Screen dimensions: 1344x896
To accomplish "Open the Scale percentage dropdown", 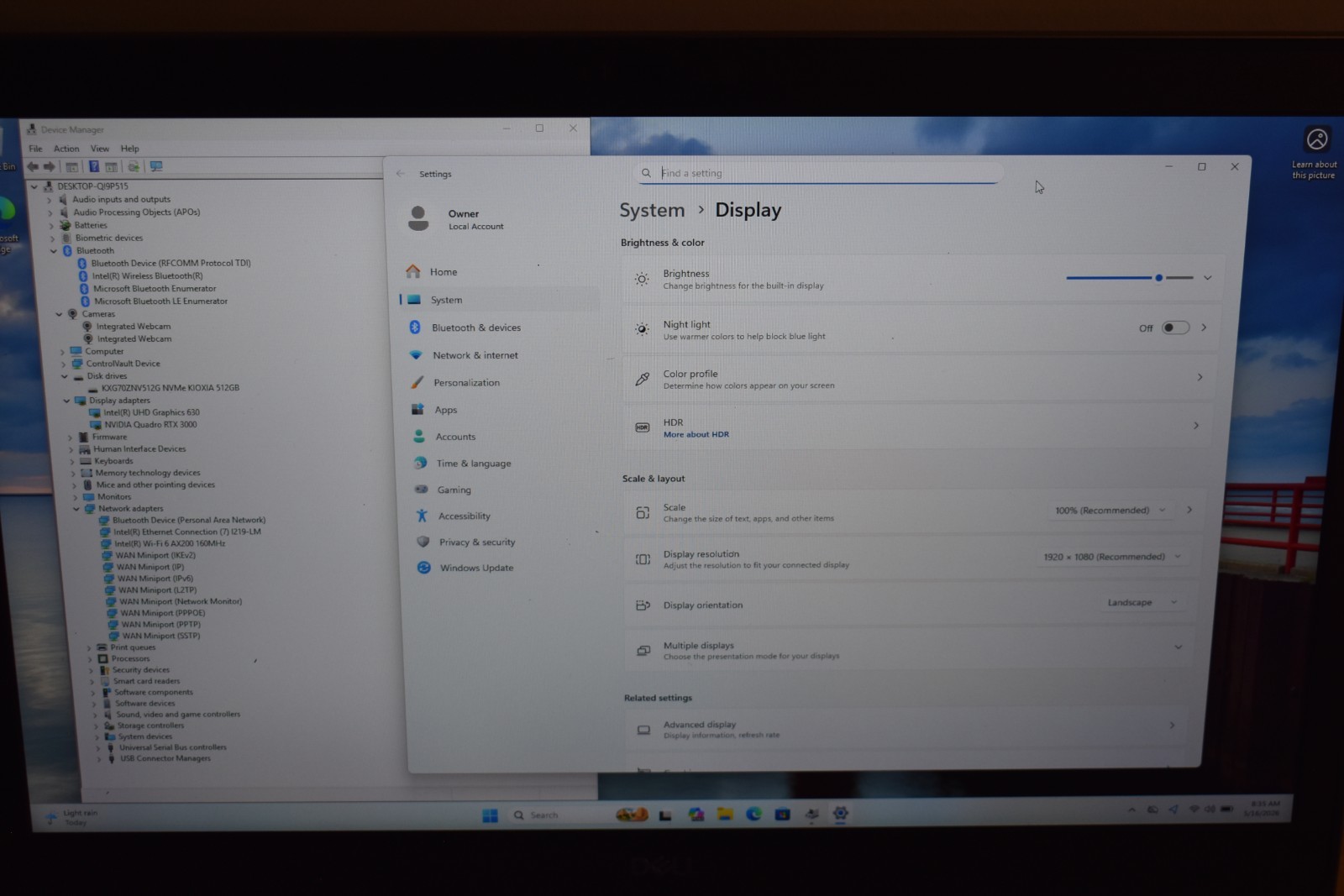I will pos(1110,510).
